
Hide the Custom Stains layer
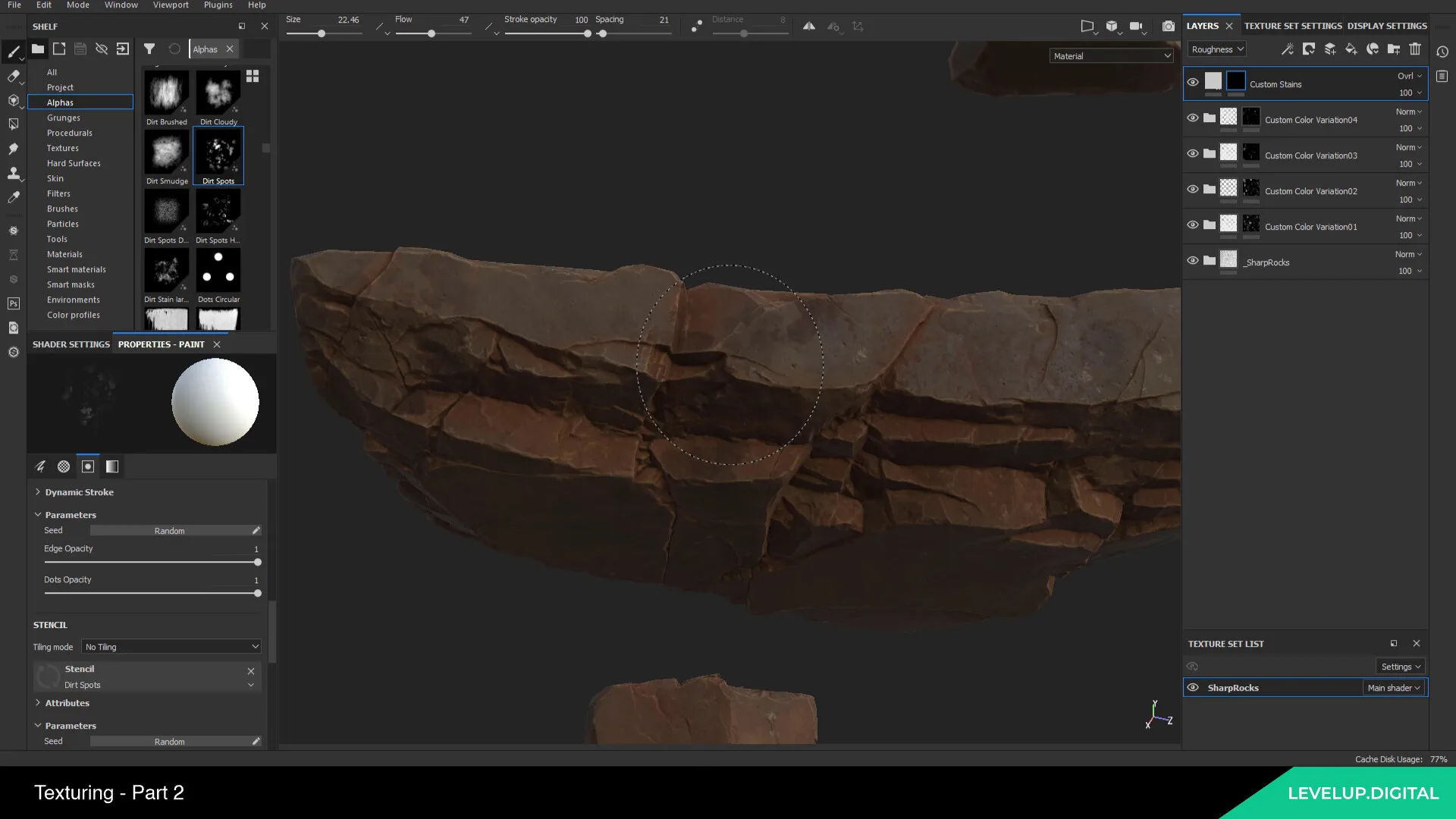click(1193, 82)
